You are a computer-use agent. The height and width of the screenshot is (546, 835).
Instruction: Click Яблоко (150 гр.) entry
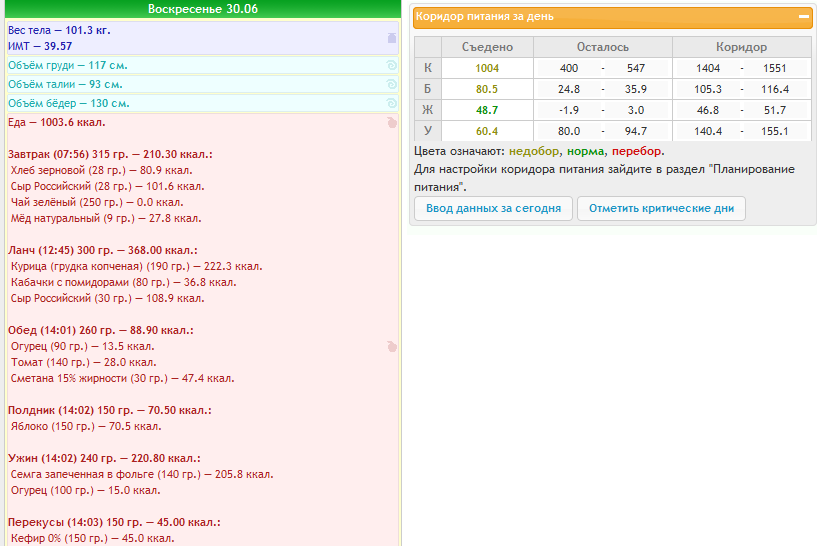point(86,426)
